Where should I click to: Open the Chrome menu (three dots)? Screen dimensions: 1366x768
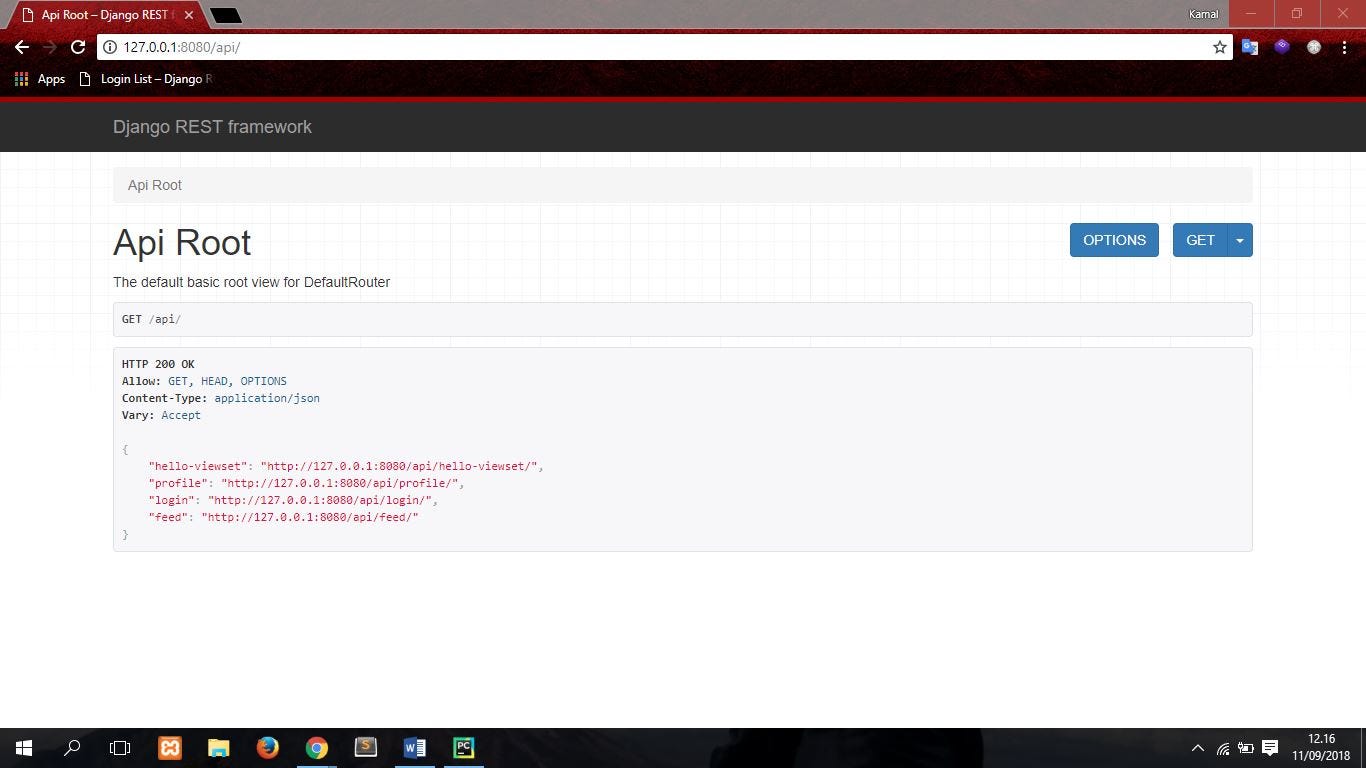1346,47
